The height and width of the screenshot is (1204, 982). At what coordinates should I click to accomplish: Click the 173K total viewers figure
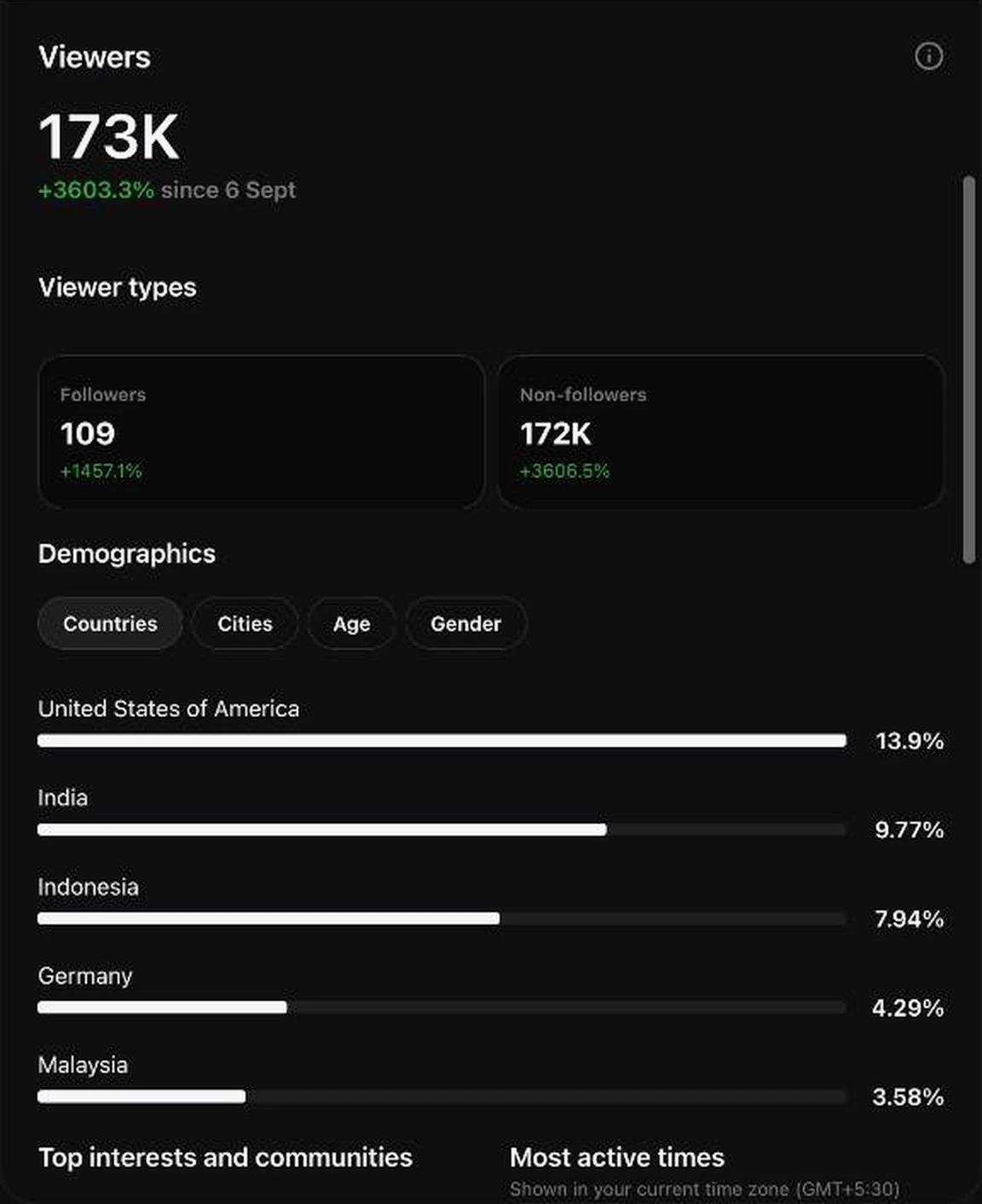pyautogui.click(x=109, y=137)
